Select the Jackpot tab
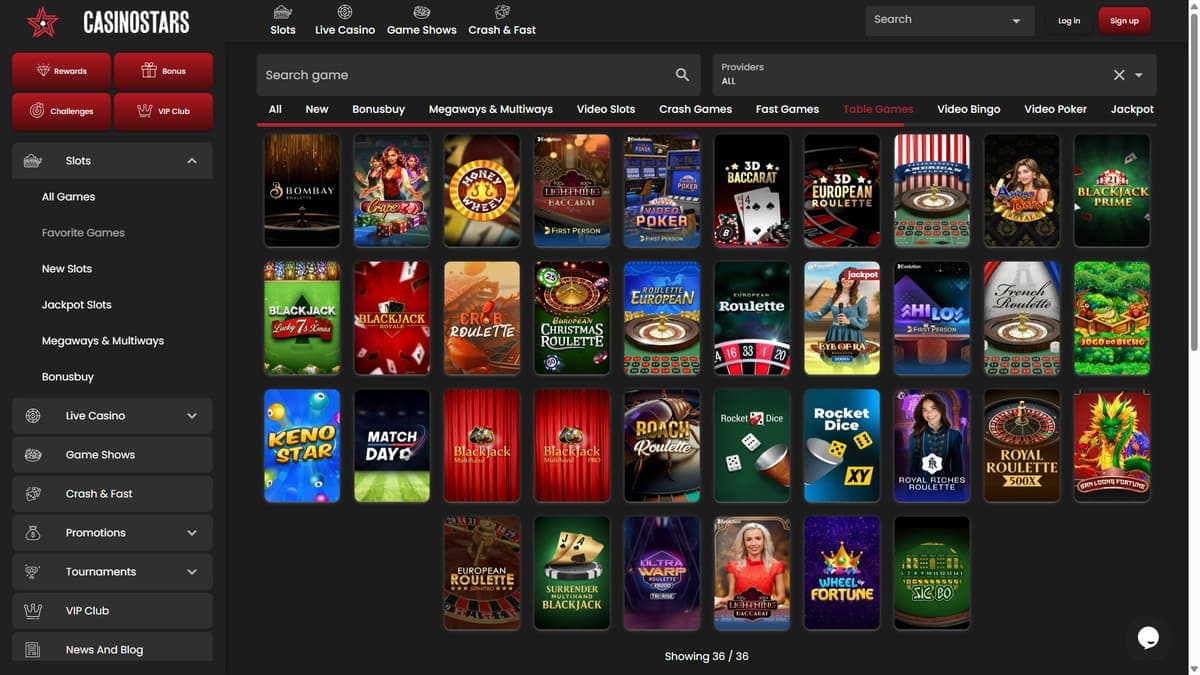This screenshot has height=675, width=1200. [x=1132, y=109]
